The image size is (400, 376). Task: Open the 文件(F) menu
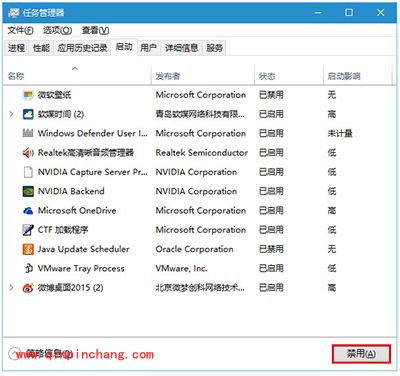point(20,30)
